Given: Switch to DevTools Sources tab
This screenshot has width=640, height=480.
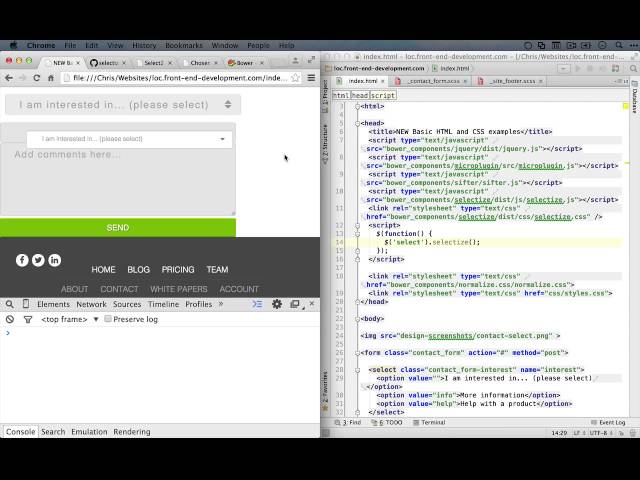Looking at the screenshot, I should coord(127,304).
